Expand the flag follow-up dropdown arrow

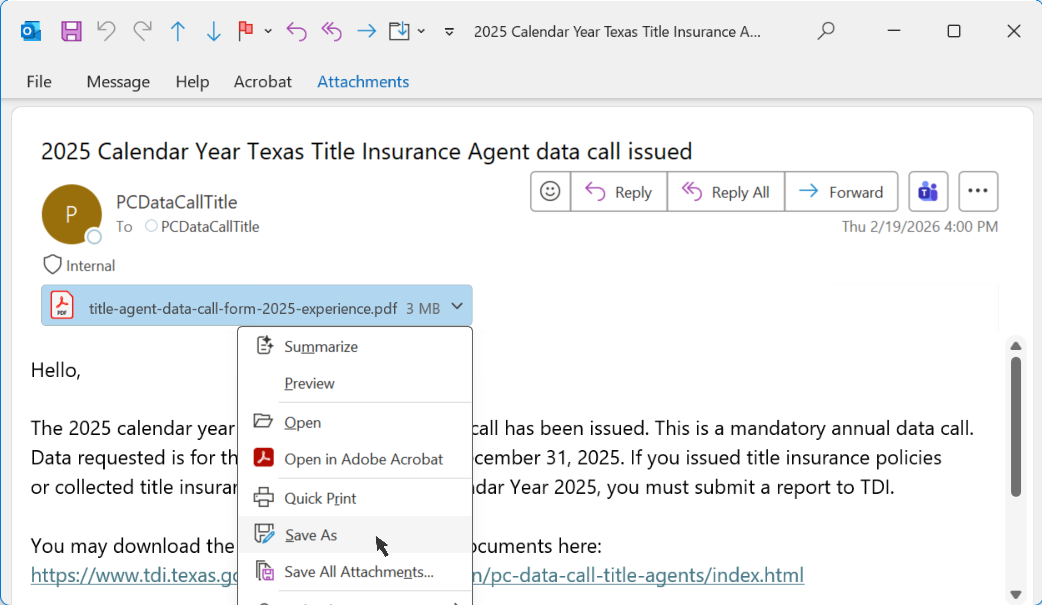tap(268, 31)
